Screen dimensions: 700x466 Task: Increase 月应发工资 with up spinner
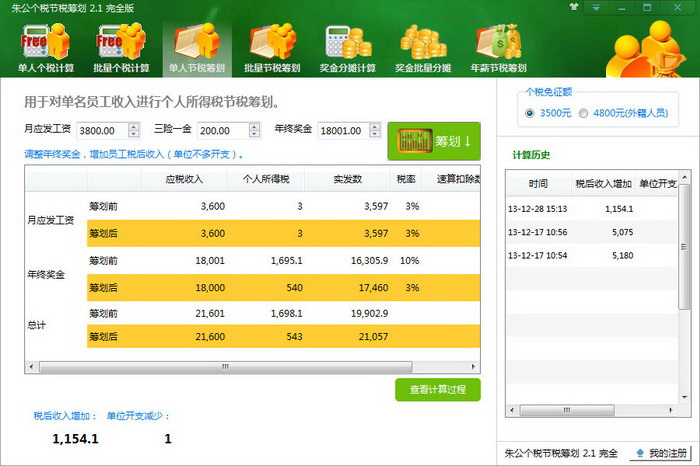point(134,126)
